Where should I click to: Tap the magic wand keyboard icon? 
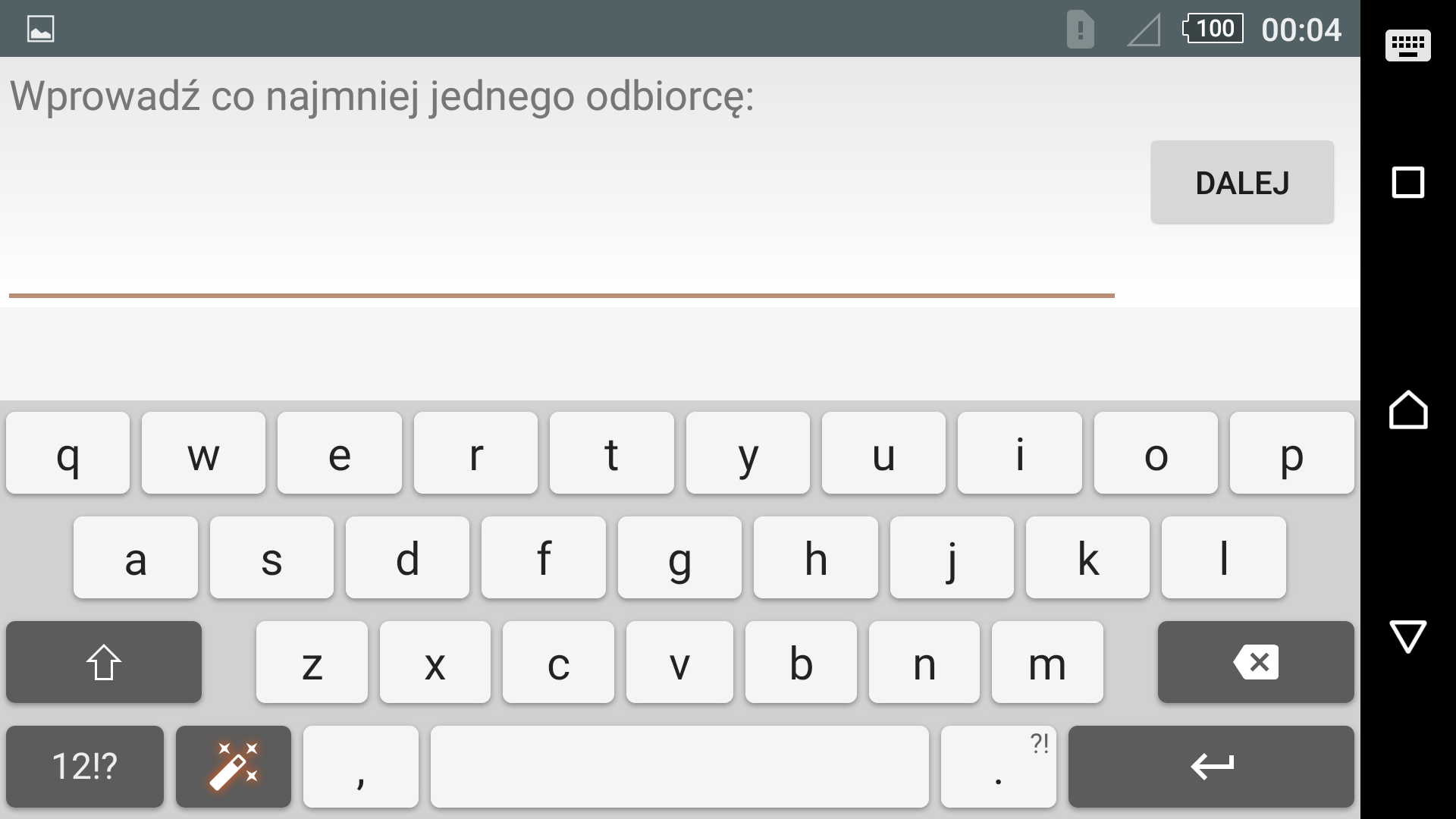234,766
